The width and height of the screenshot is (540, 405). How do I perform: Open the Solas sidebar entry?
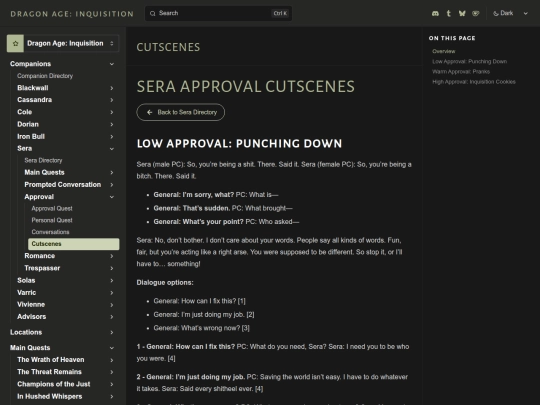[26, 281]
